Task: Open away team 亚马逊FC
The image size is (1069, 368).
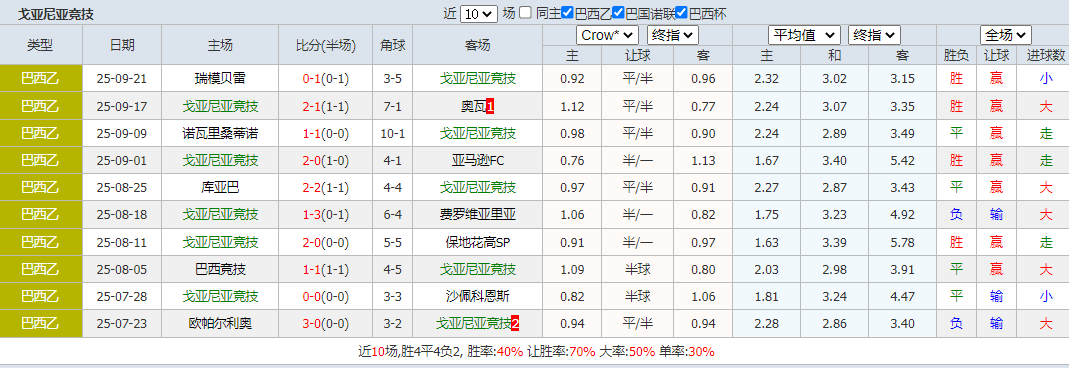Action: tap(477, 160)
